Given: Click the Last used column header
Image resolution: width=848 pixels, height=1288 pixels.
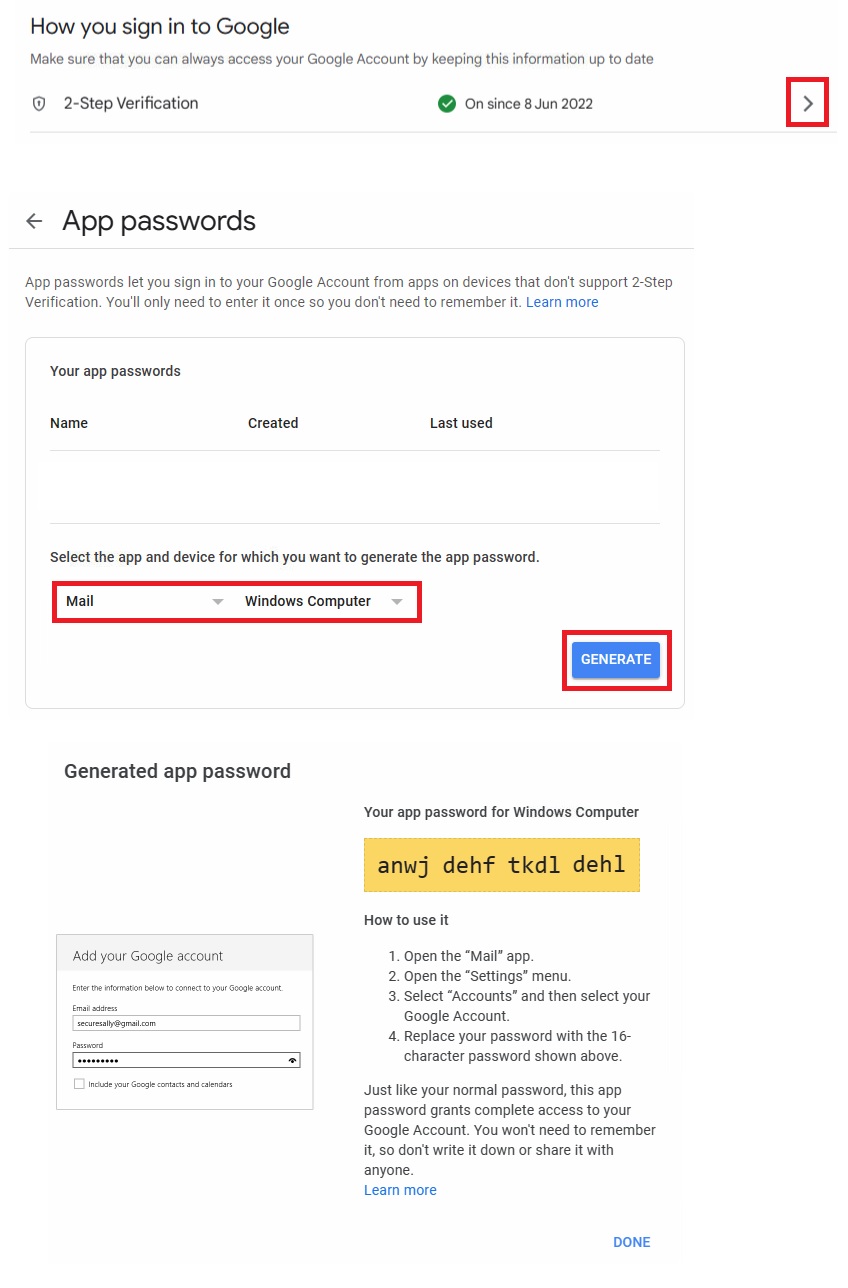Looking at the screenshot, I should [x=461, y=423].
